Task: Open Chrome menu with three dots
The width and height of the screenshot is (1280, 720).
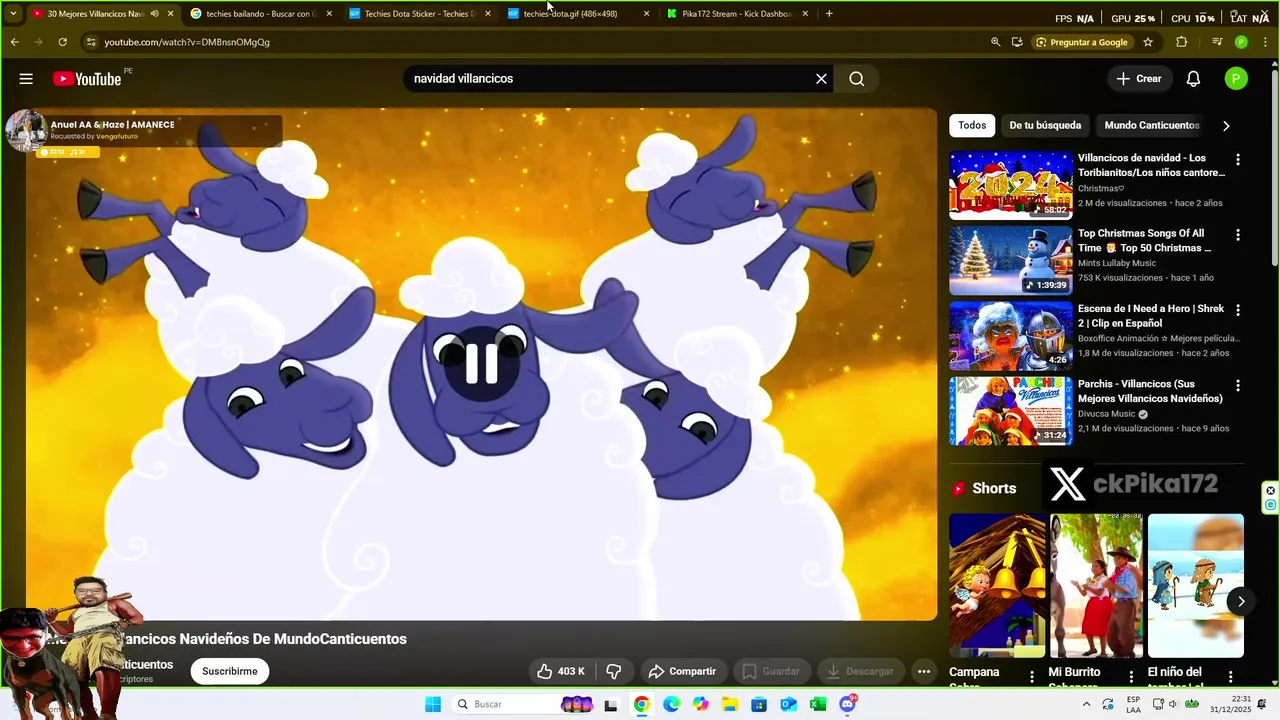Action: [1265, 42]
